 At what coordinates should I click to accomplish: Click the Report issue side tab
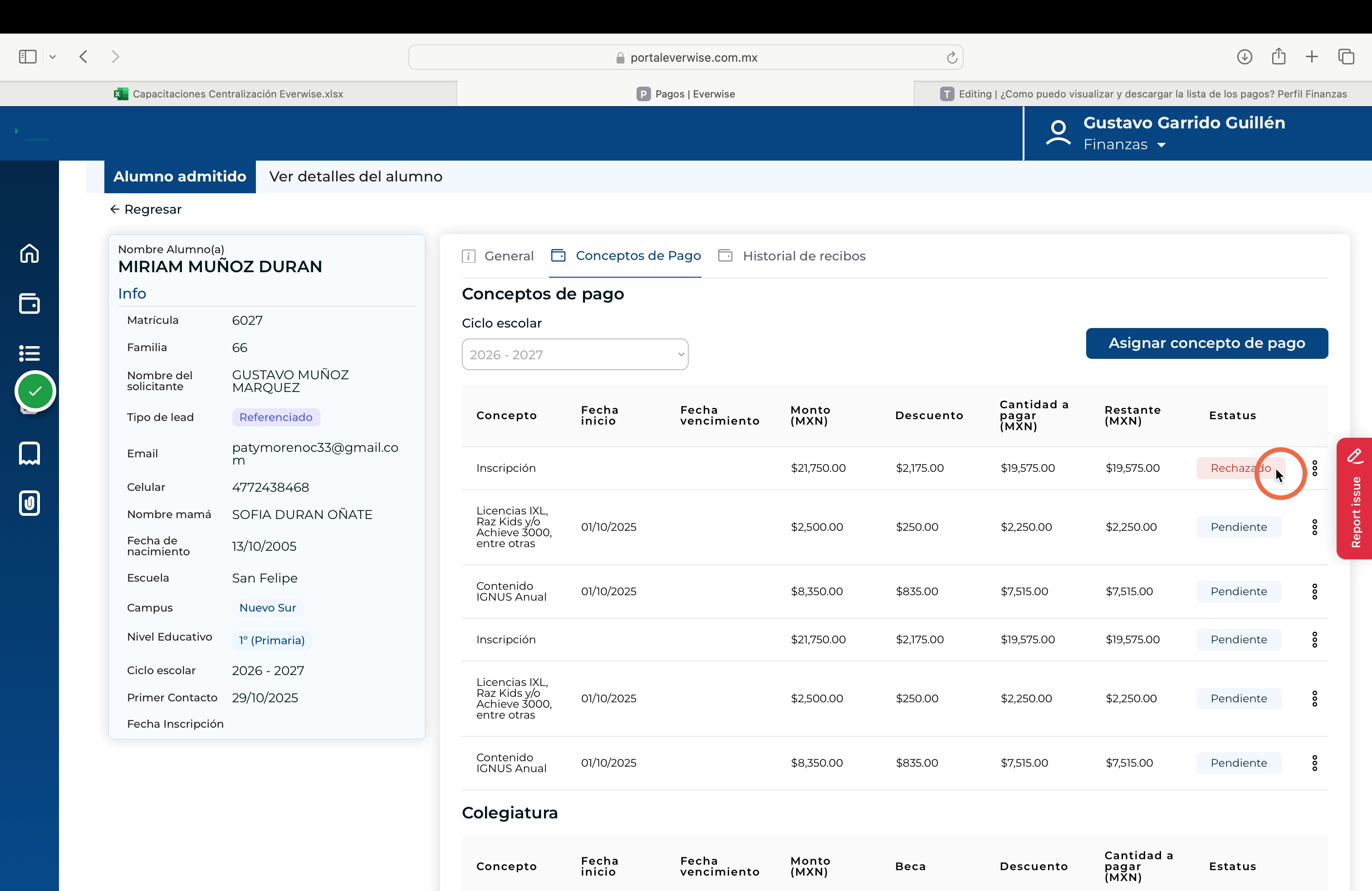[x=1355, y=499]
